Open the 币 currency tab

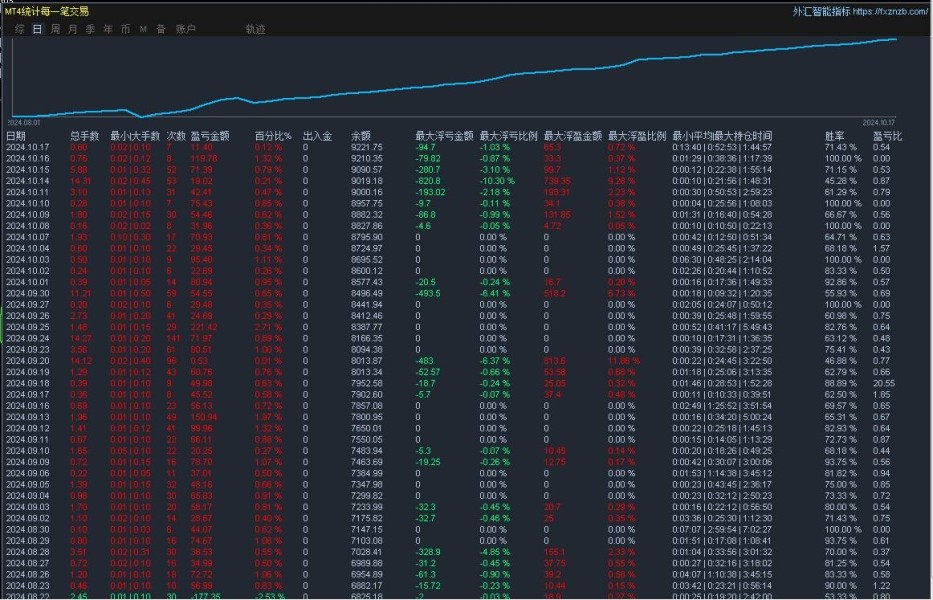125,29
